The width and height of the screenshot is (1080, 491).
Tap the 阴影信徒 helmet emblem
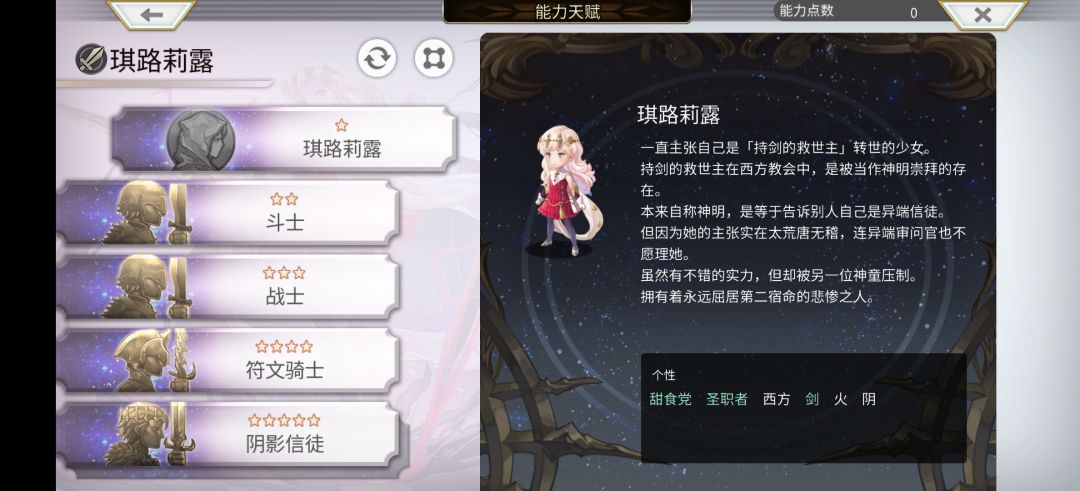coord(149,434)
